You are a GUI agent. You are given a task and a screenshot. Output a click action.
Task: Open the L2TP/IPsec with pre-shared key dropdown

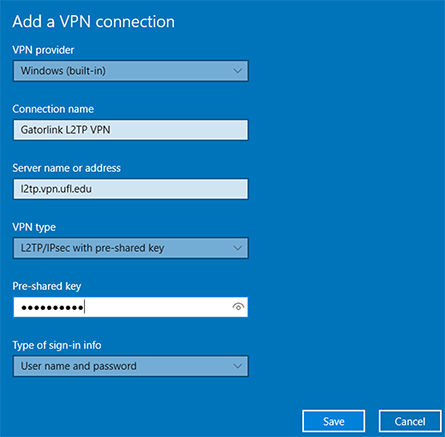[131, 248]
